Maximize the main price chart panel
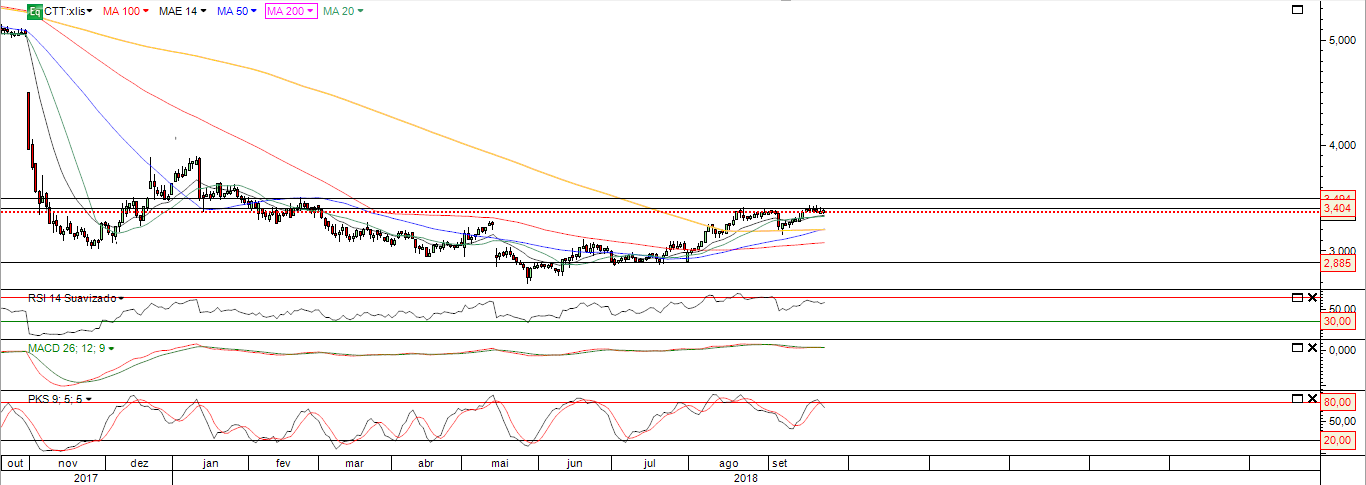 pyautogui.click(x=1298, y=10)
